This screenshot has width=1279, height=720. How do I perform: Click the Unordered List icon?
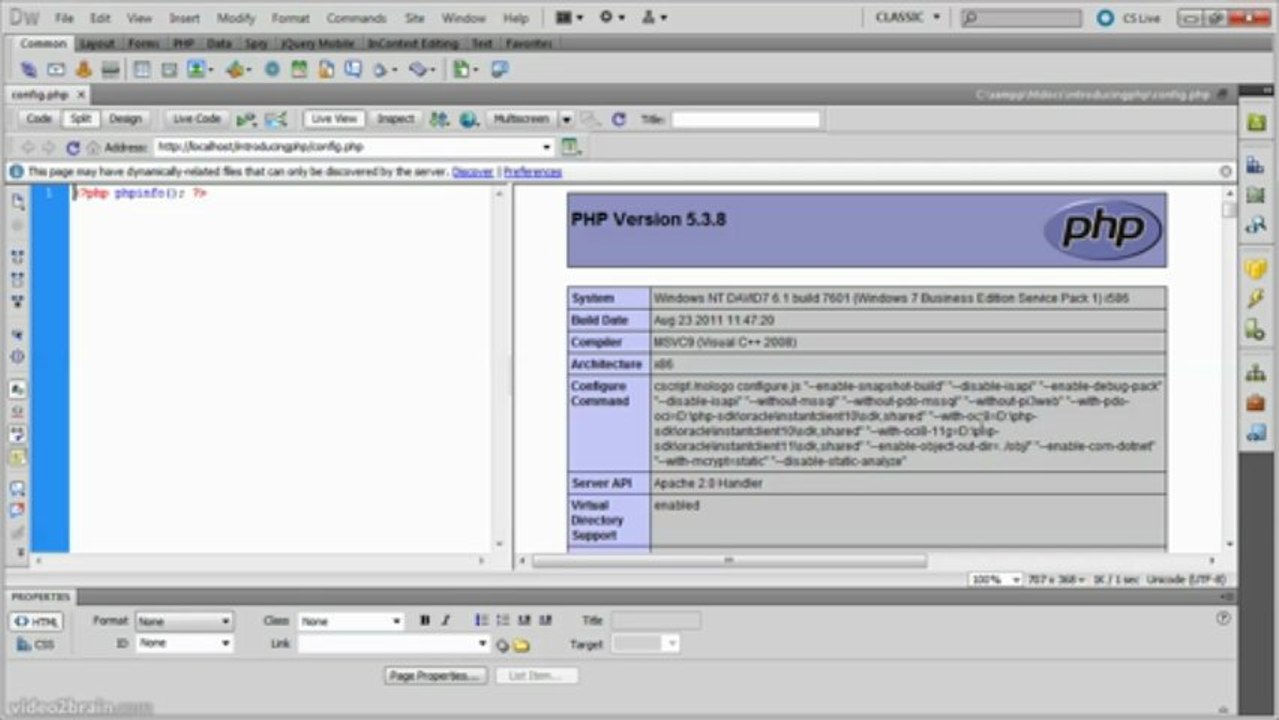(x=481, y=621)
